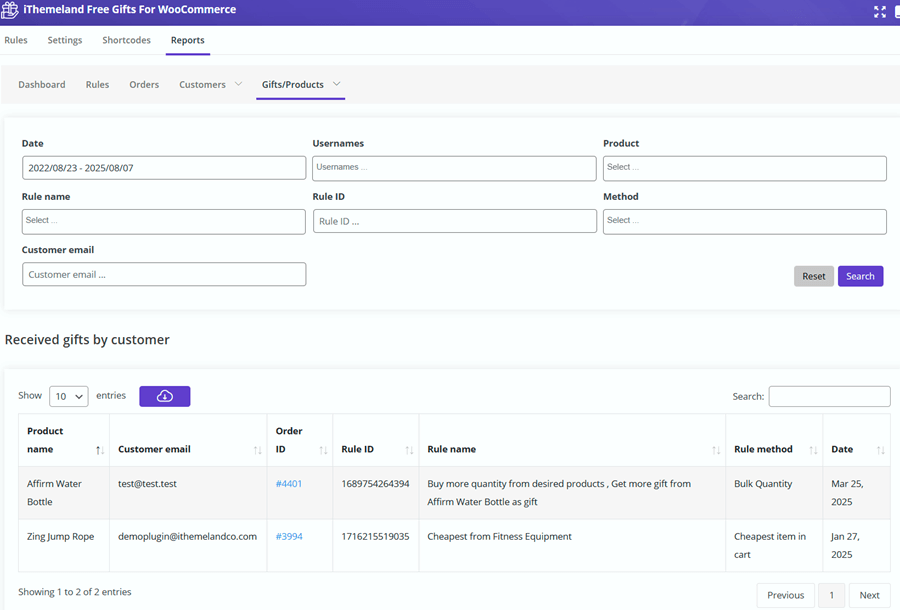The width and height of the screenshot is (900, 610).
Task: Click the fullscreen expand icon in header
Action: pos(880,11)
